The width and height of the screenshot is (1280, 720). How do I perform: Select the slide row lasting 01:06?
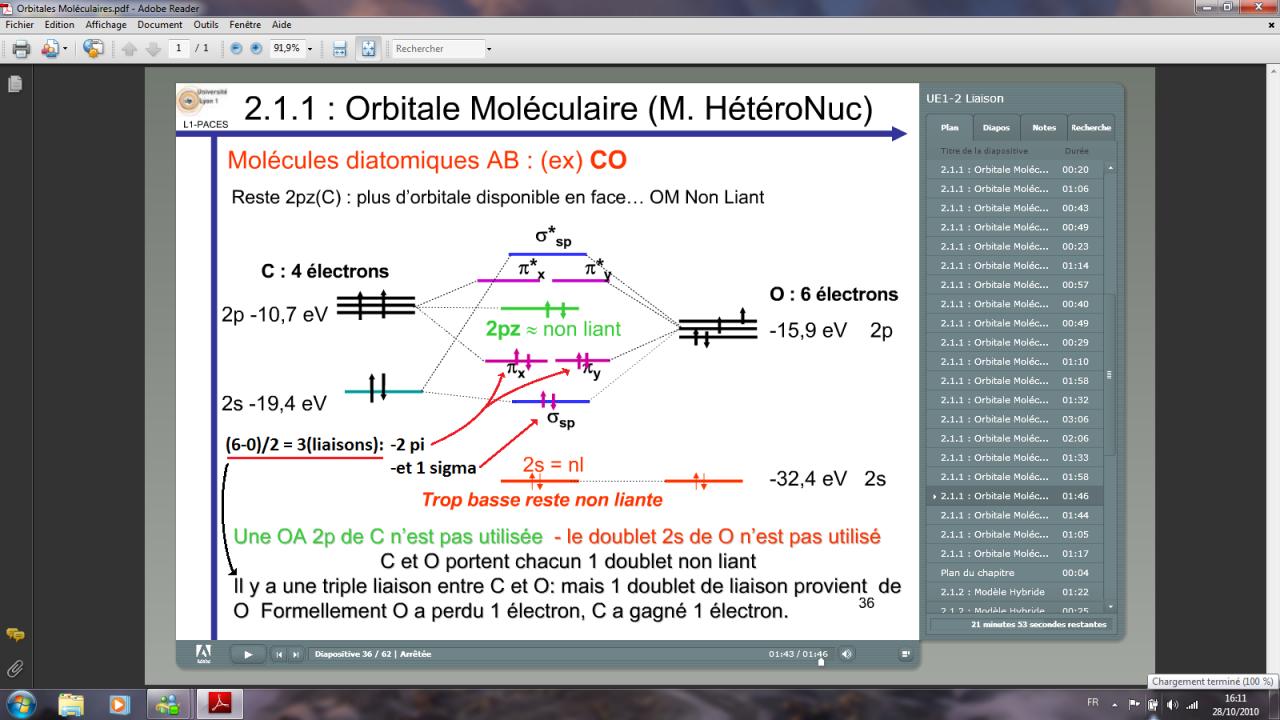coord(1015,189)
